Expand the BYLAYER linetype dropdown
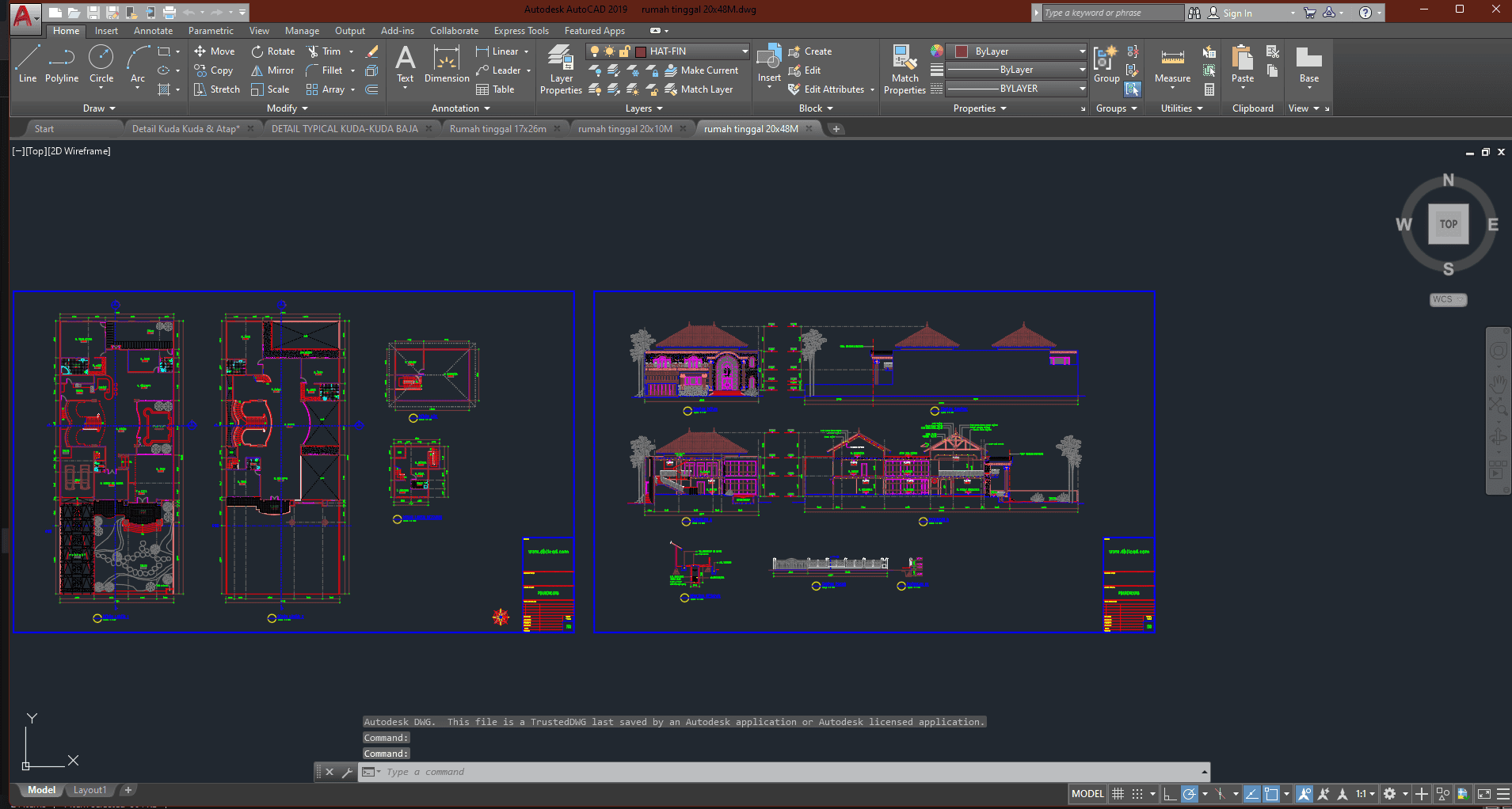Image resolution: width=1512 pixels, height=809 pixels. (x=1082, y=89)
